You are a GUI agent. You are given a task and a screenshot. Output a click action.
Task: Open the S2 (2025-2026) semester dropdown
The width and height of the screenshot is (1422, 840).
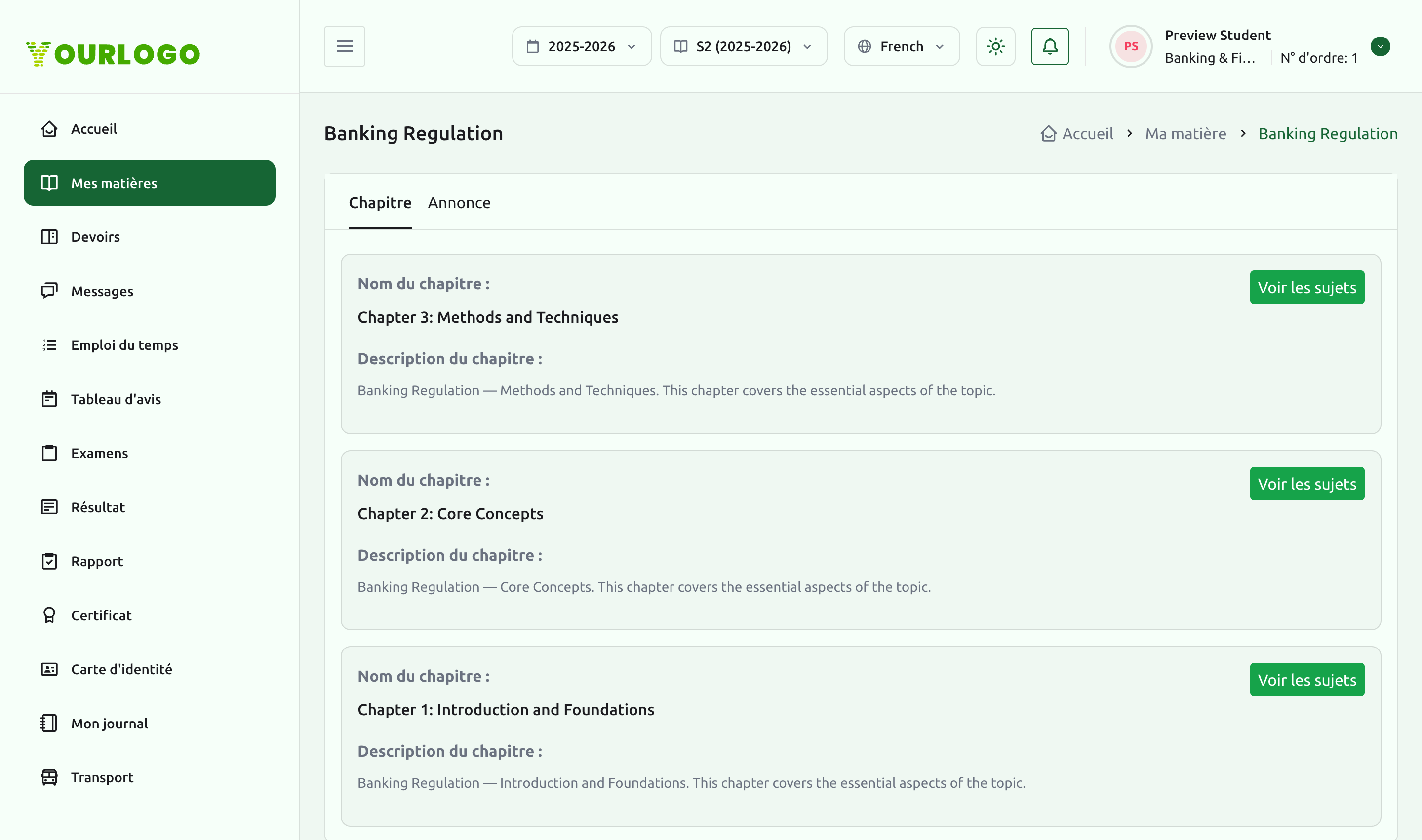(744, 46)
